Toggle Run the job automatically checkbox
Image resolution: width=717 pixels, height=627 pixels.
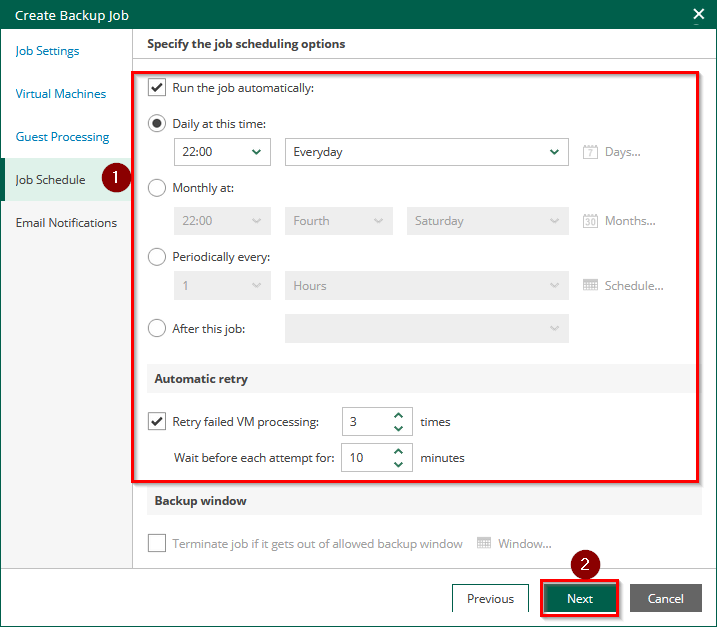tap(157, 87)
